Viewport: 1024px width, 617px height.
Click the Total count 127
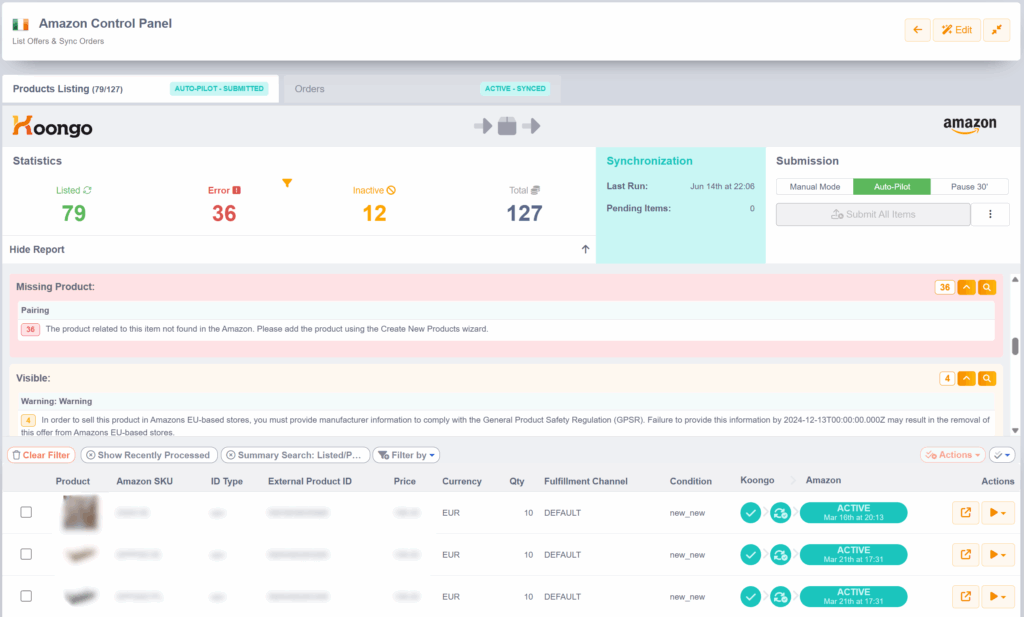click(x=524, y=213)
